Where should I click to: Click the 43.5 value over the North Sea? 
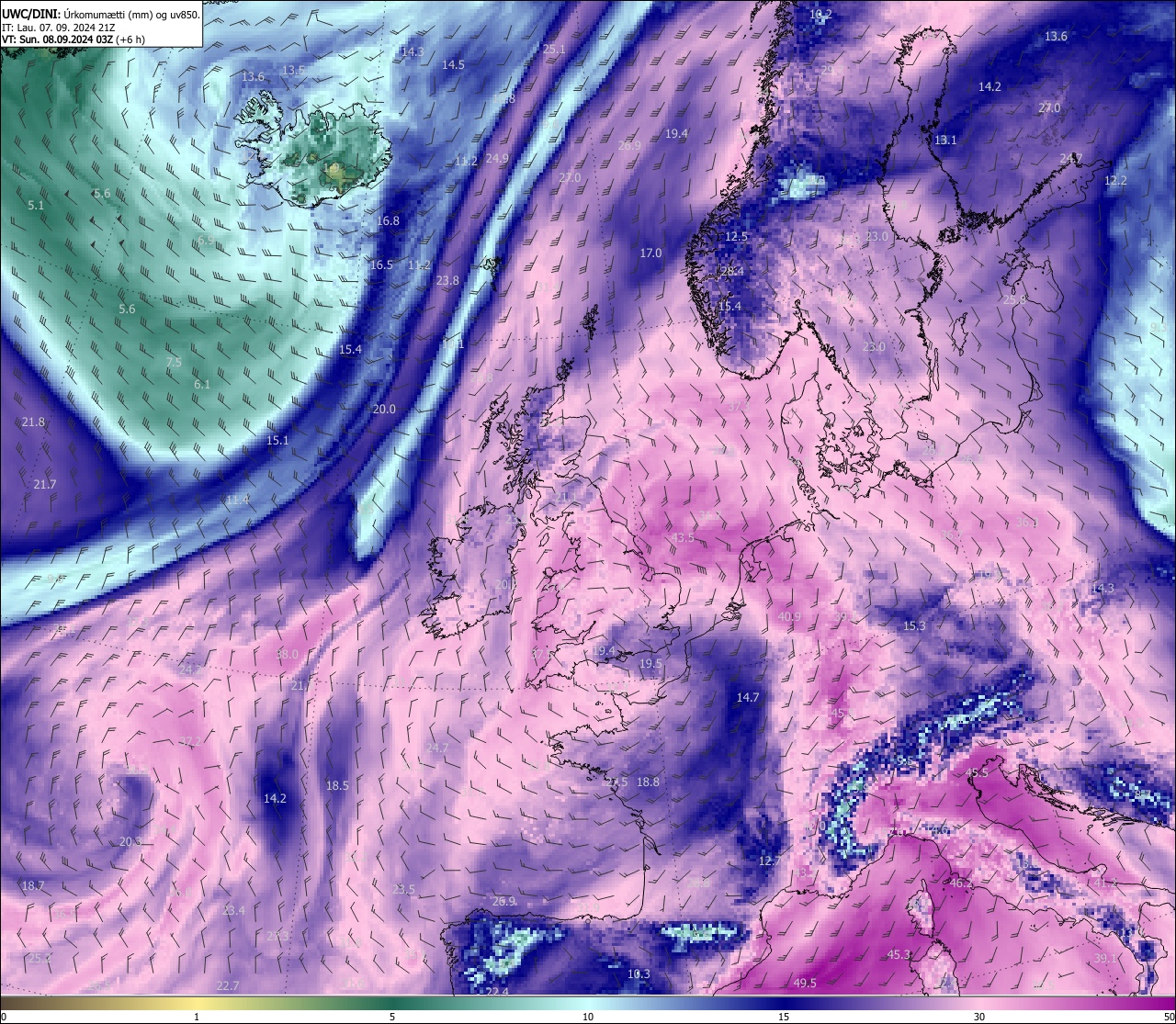pos(683,537)
